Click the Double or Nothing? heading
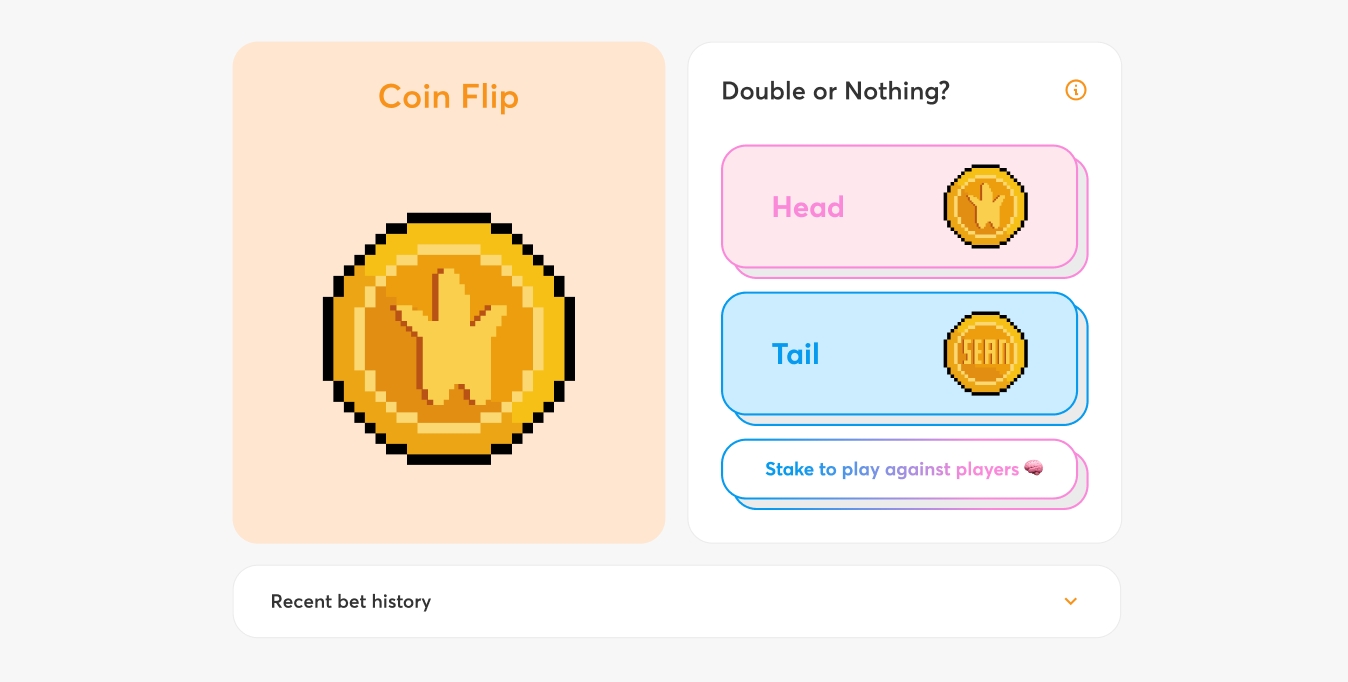Image resolution: width=1348 pixels, height=682 pixels. point(835,91)
